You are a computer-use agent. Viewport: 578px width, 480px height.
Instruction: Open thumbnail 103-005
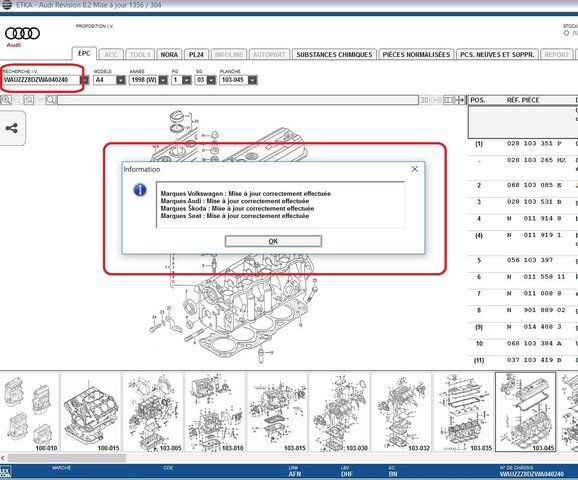(x=153, y=412)
